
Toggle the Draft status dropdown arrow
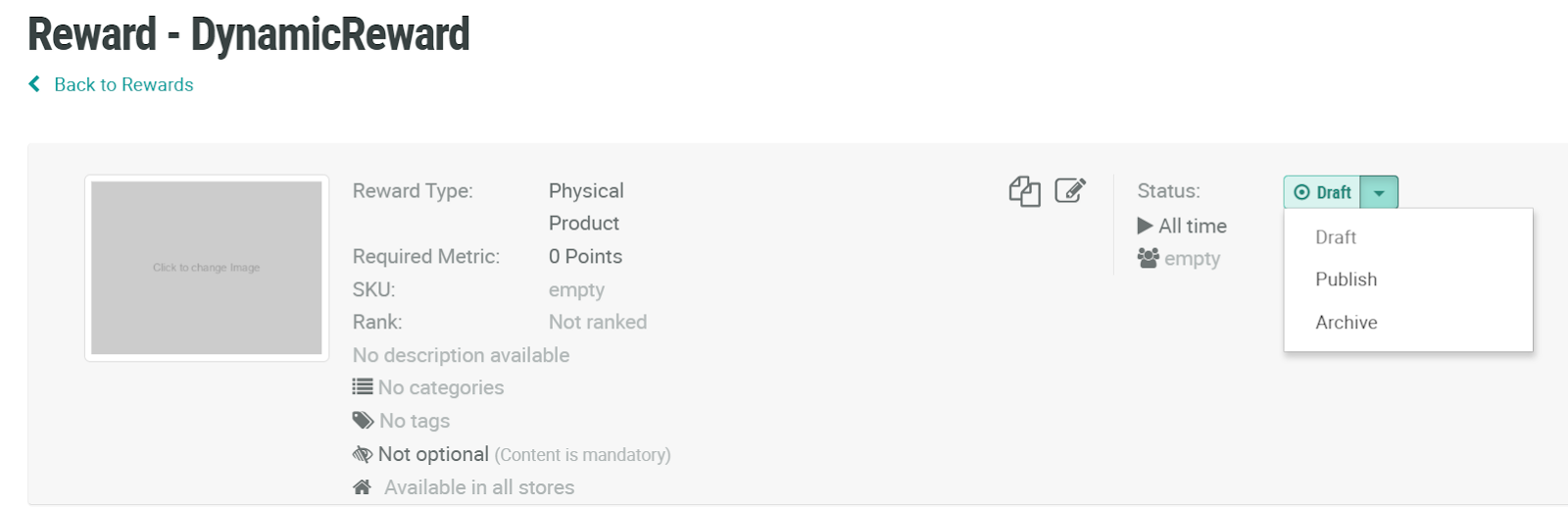(x=1379, y=192)
